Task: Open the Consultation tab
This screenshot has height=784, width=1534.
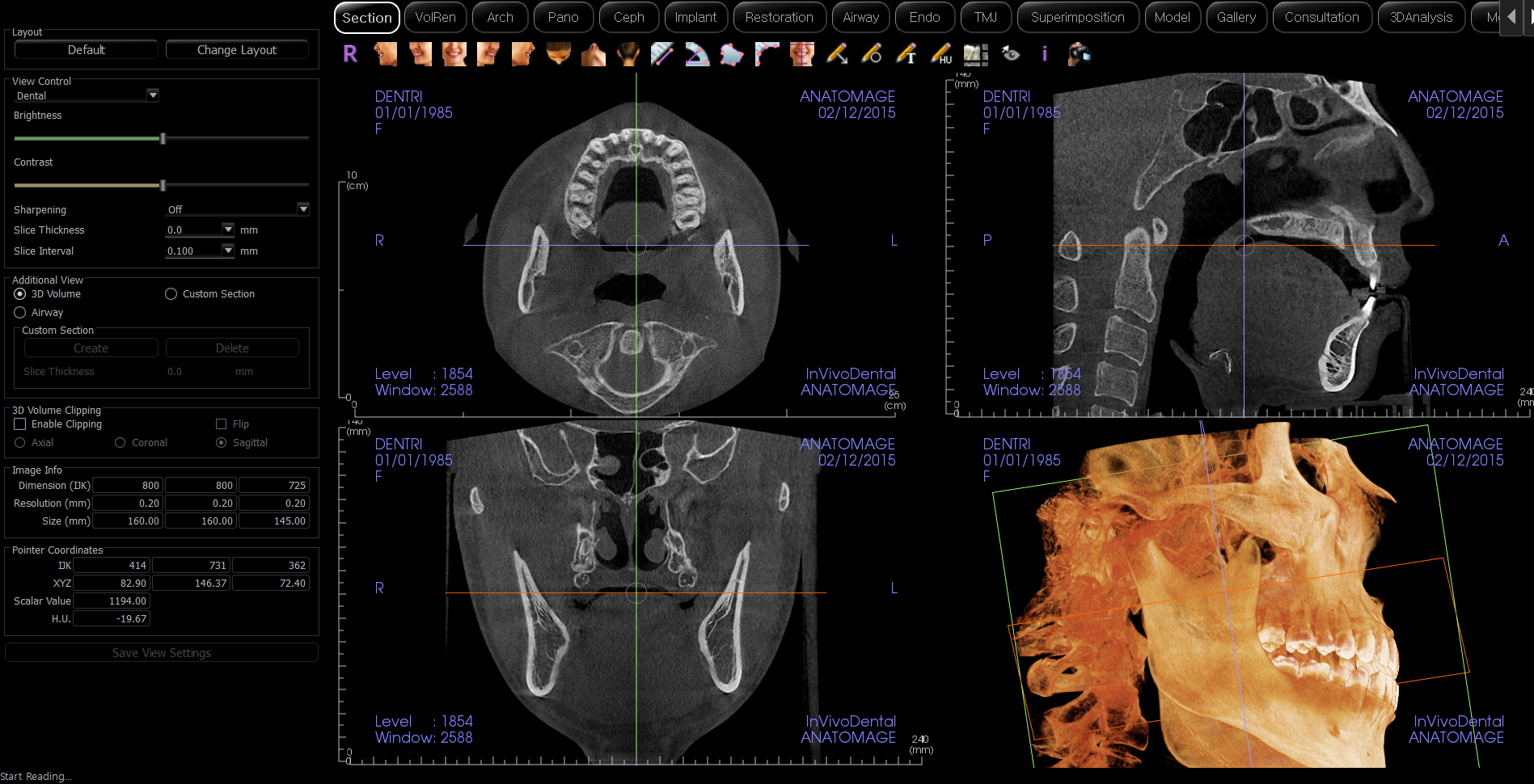Action: (1321, 17)
